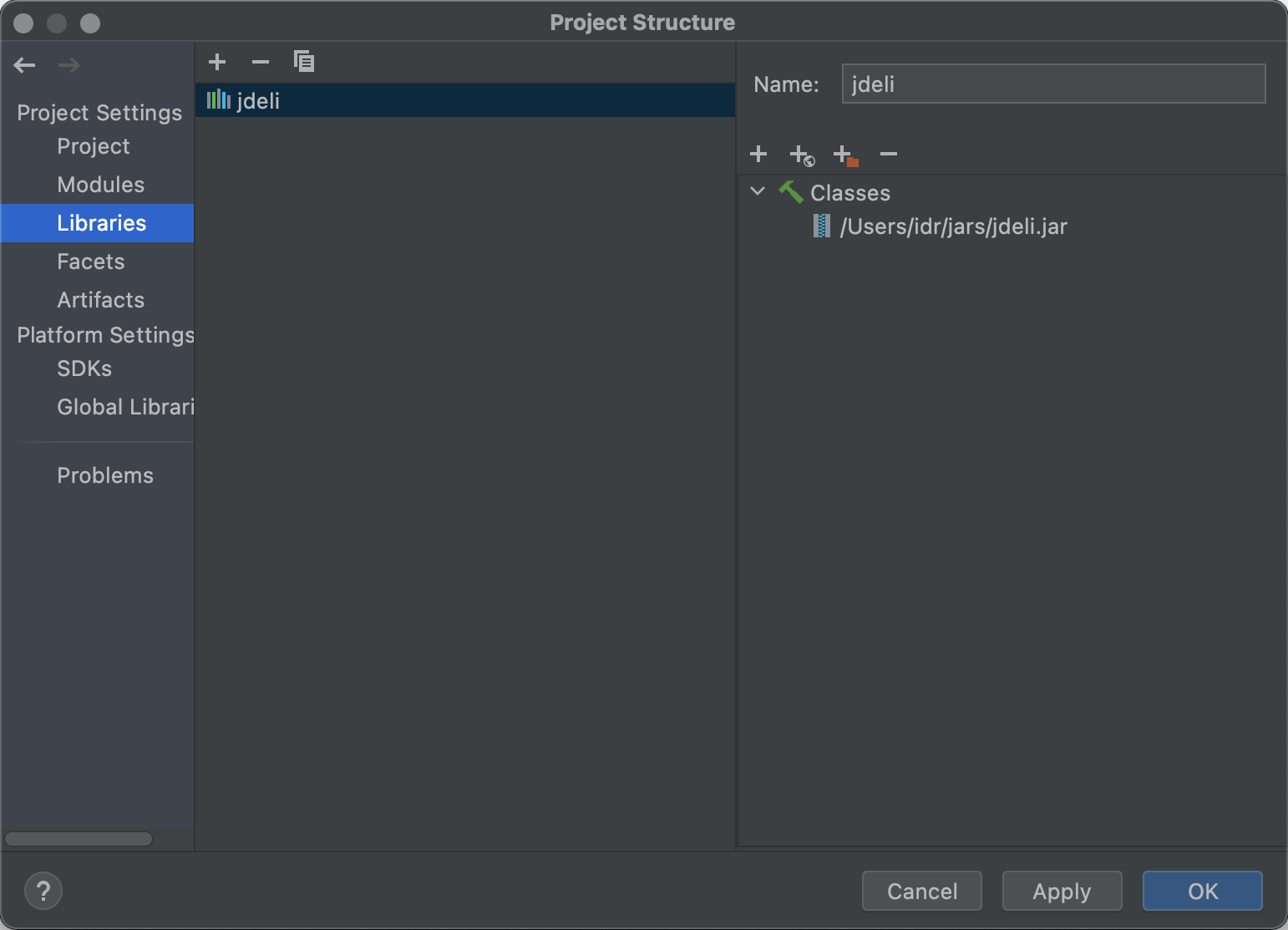Confirm changes with the OK button
1288x930 pixels.
coord(1202,891)
